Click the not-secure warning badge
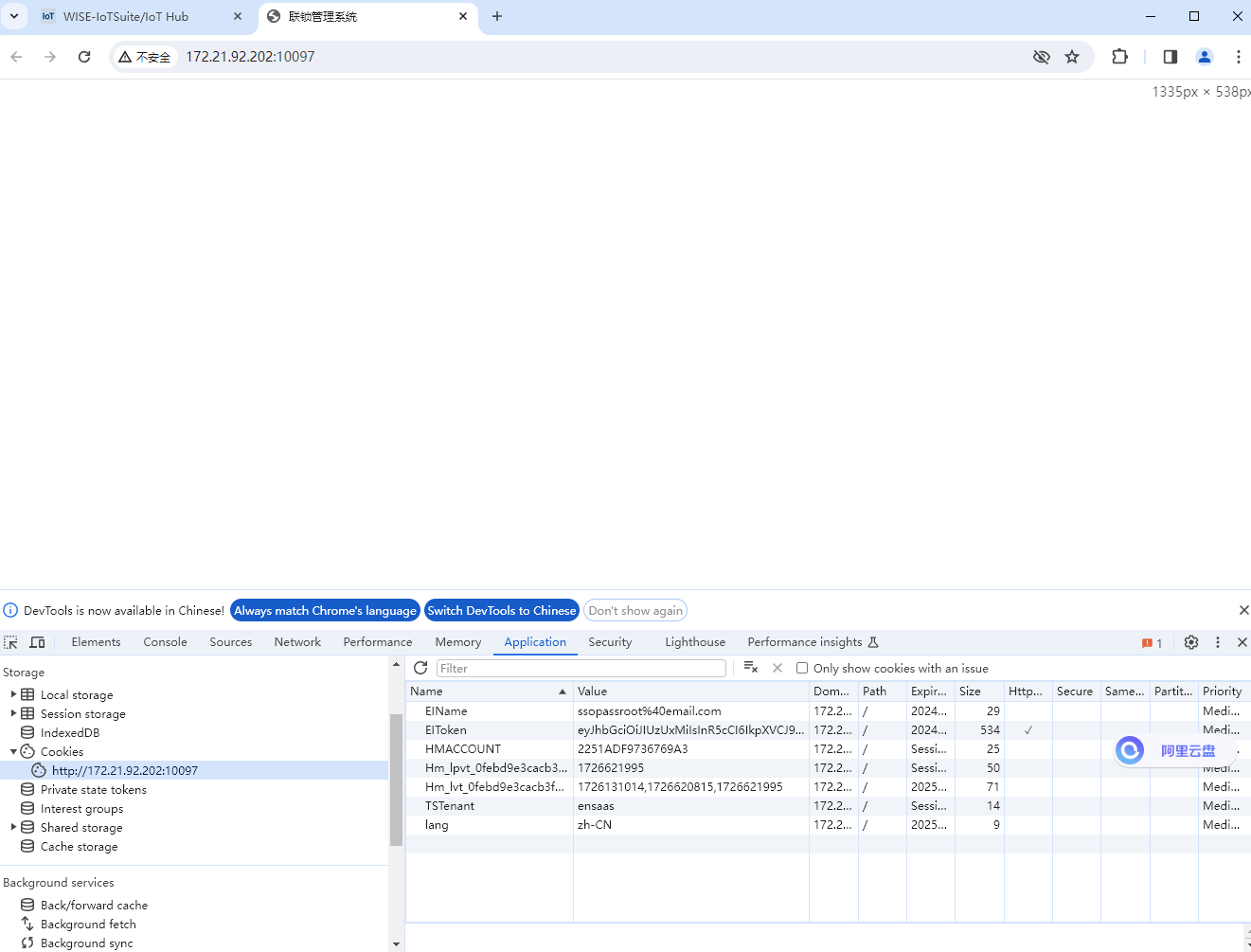The height and width of the screenshot is (952, 1251). [x=145, y=57]
